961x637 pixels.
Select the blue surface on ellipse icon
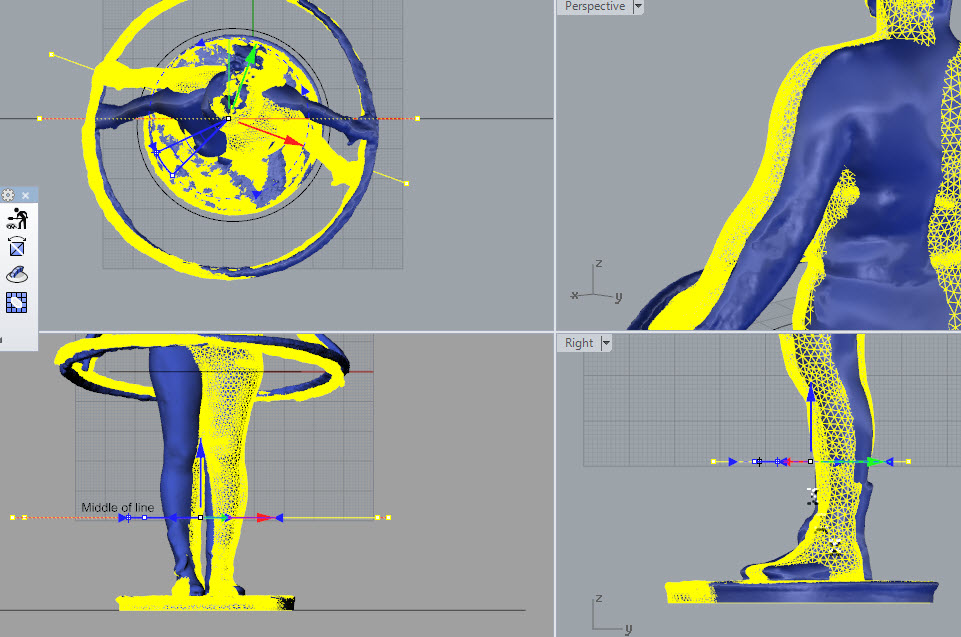[x=17, y=274]
